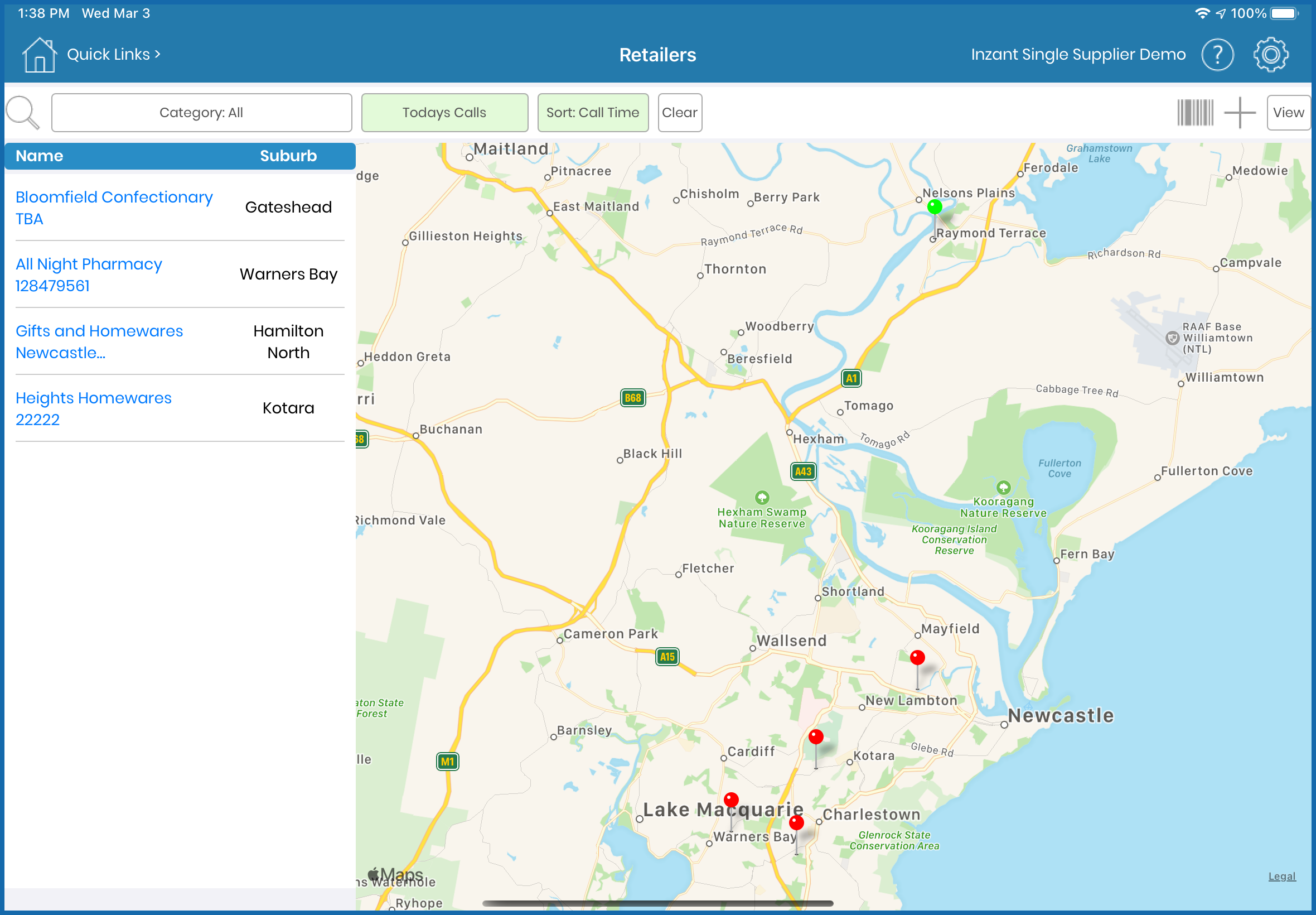Toggle Sort: Call Time option
Screen dimensions: 1316x915
[x=592, y=112]
